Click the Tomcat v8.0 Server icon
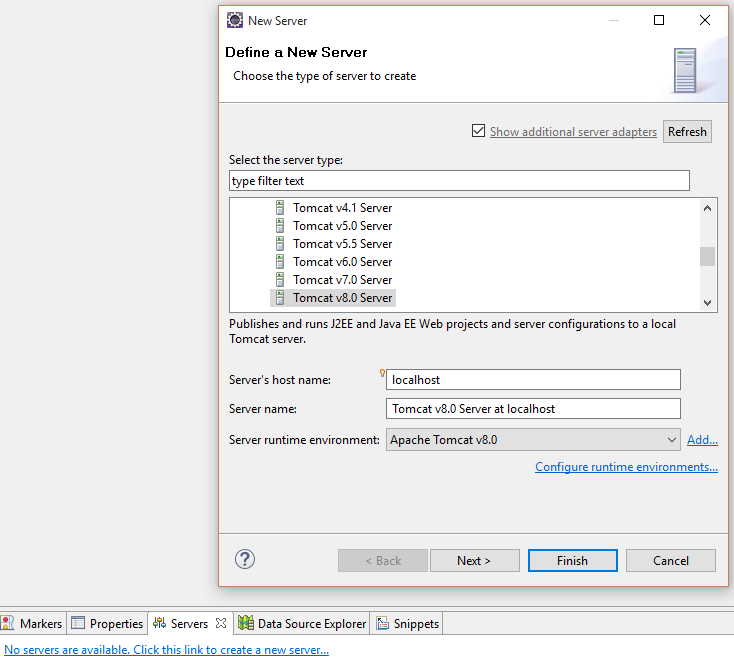This screenshot has width=734, height=667. click(280, 298)
